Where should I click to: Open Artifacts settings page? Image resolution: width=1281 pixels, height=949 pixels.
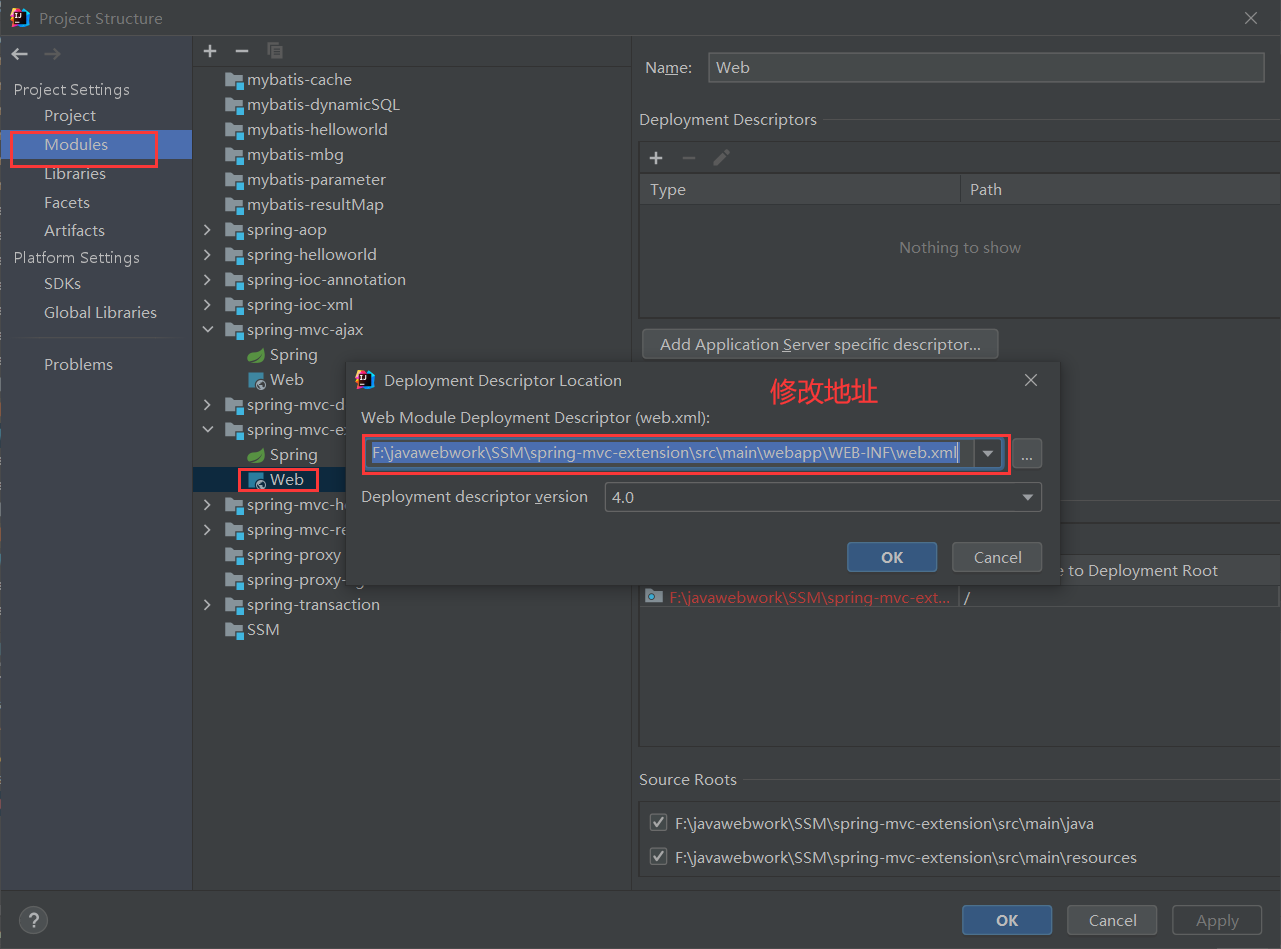[x=74, y=231]
